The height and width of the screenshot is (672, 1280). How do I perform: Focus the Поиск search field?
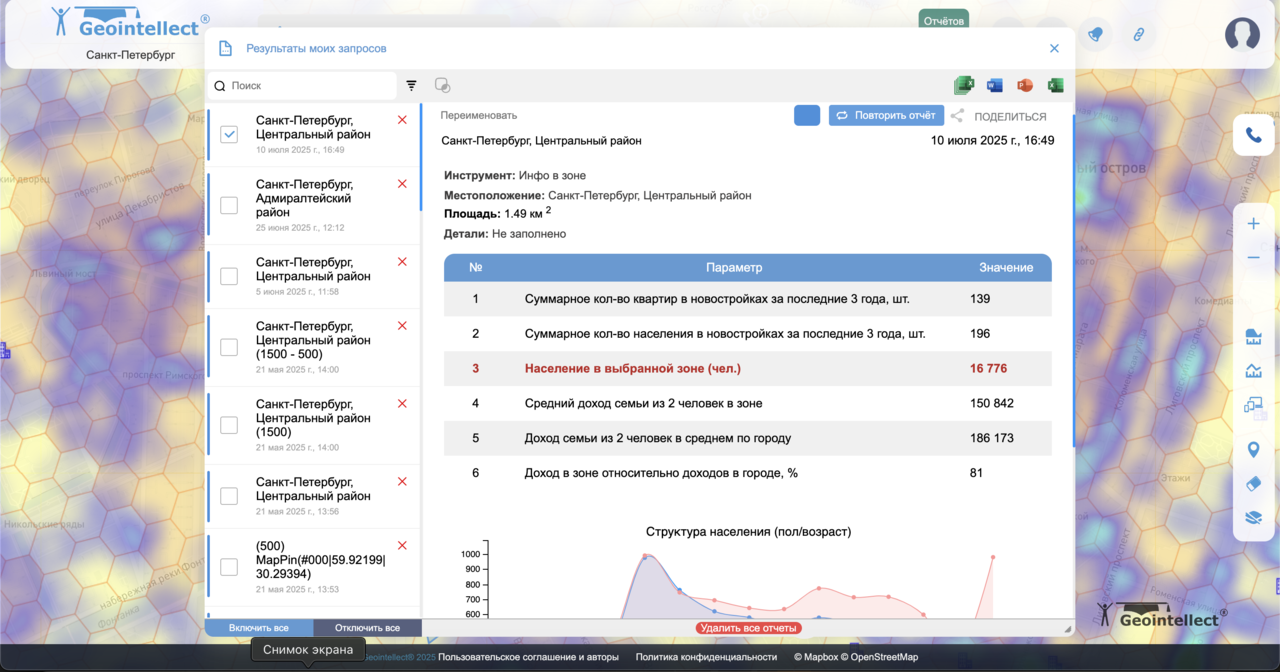[x=310, y=86]
